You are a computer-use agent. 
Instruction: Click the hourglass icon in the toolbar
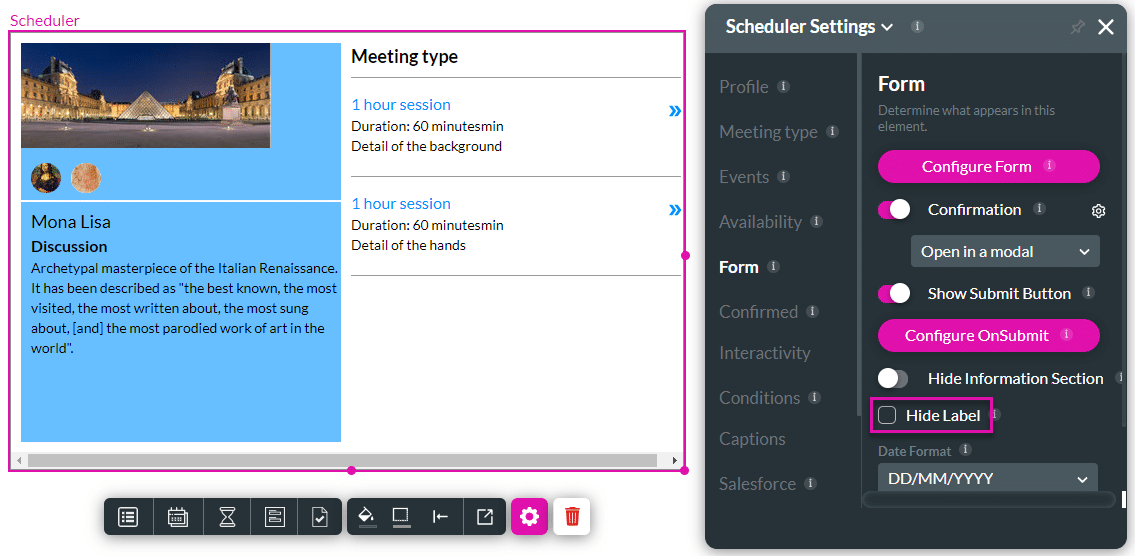click(x=228, y=517)
